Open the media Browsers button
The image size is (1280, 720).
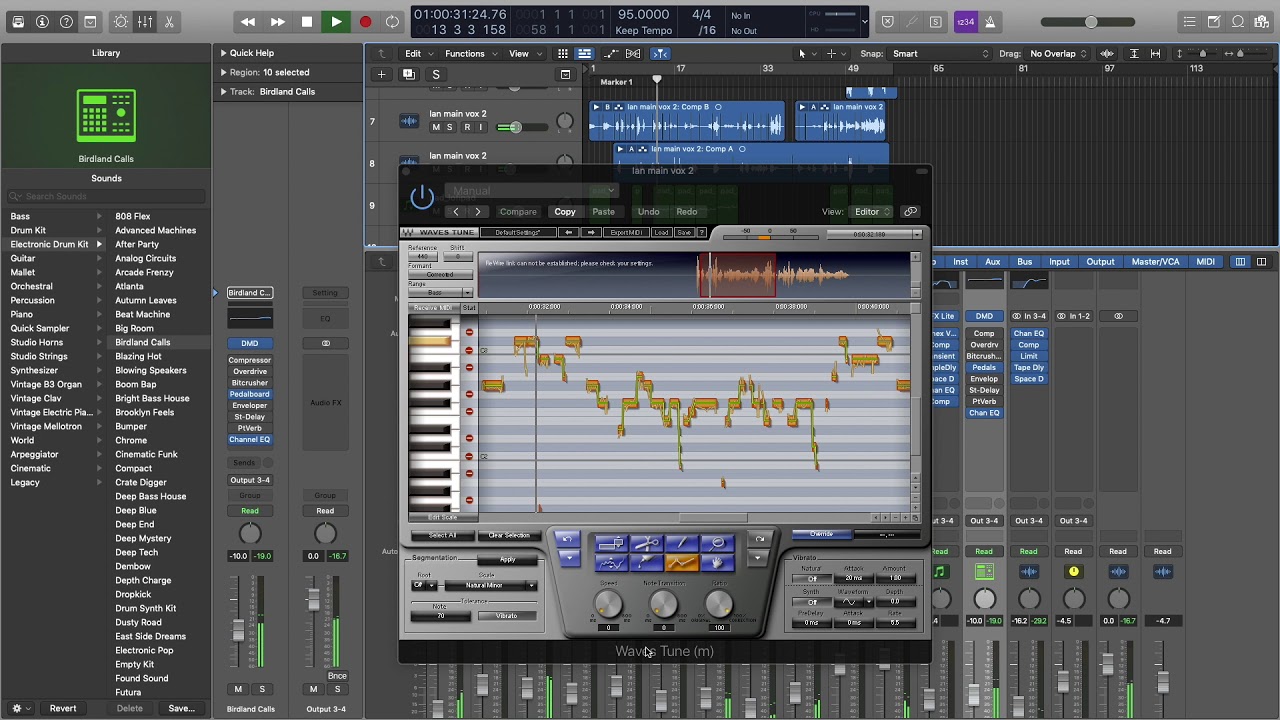1262,22
